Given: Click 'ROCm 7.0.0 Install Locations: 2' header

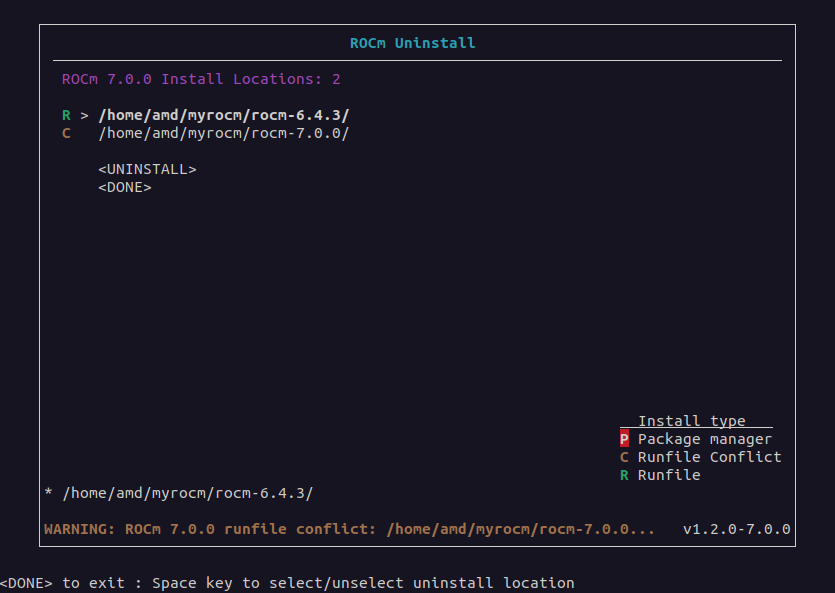Looking at the screenshot, I should 201,79.
